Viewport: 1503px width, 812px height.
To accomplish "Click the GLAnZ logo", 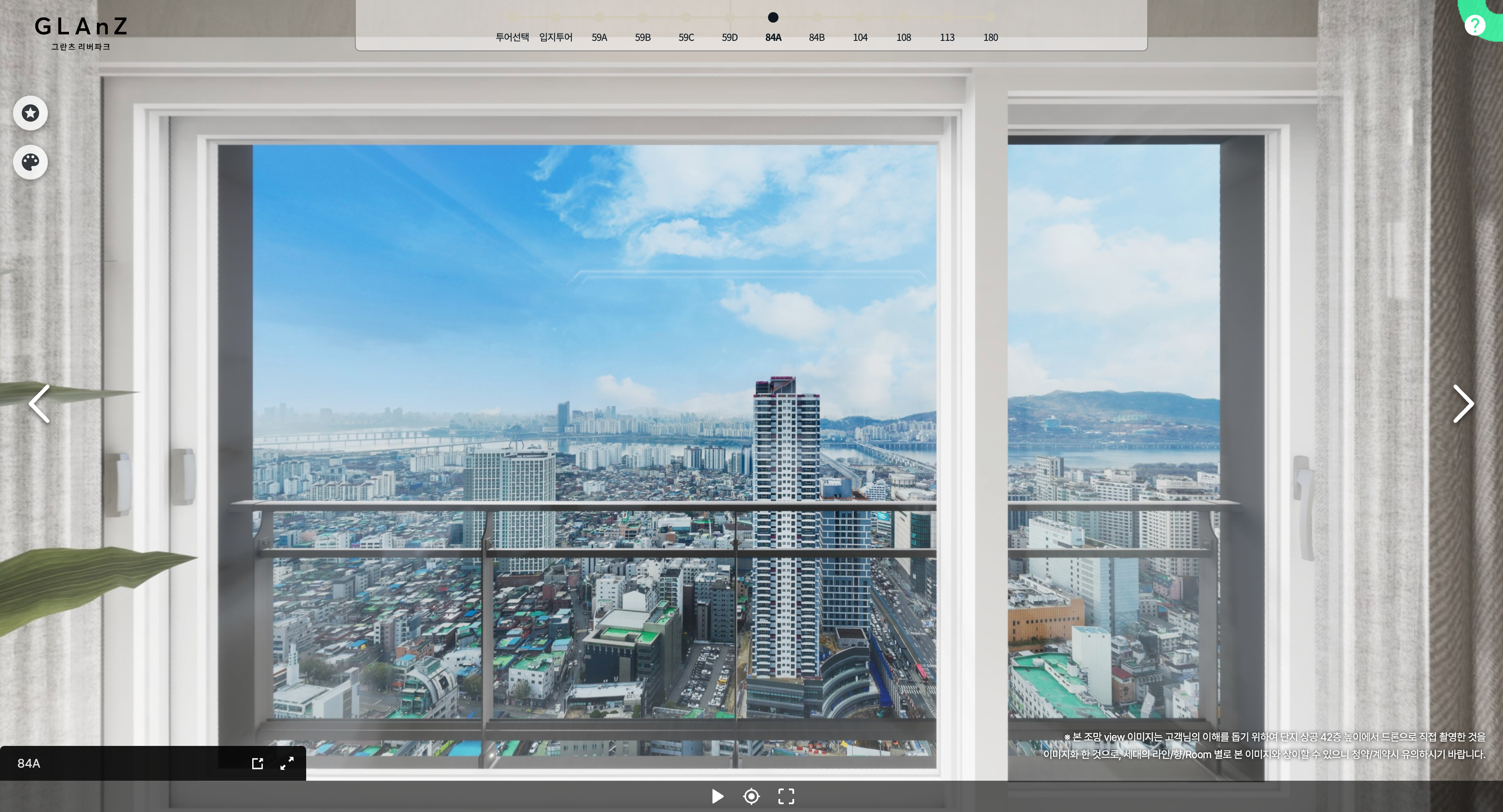I will [80, 32].
